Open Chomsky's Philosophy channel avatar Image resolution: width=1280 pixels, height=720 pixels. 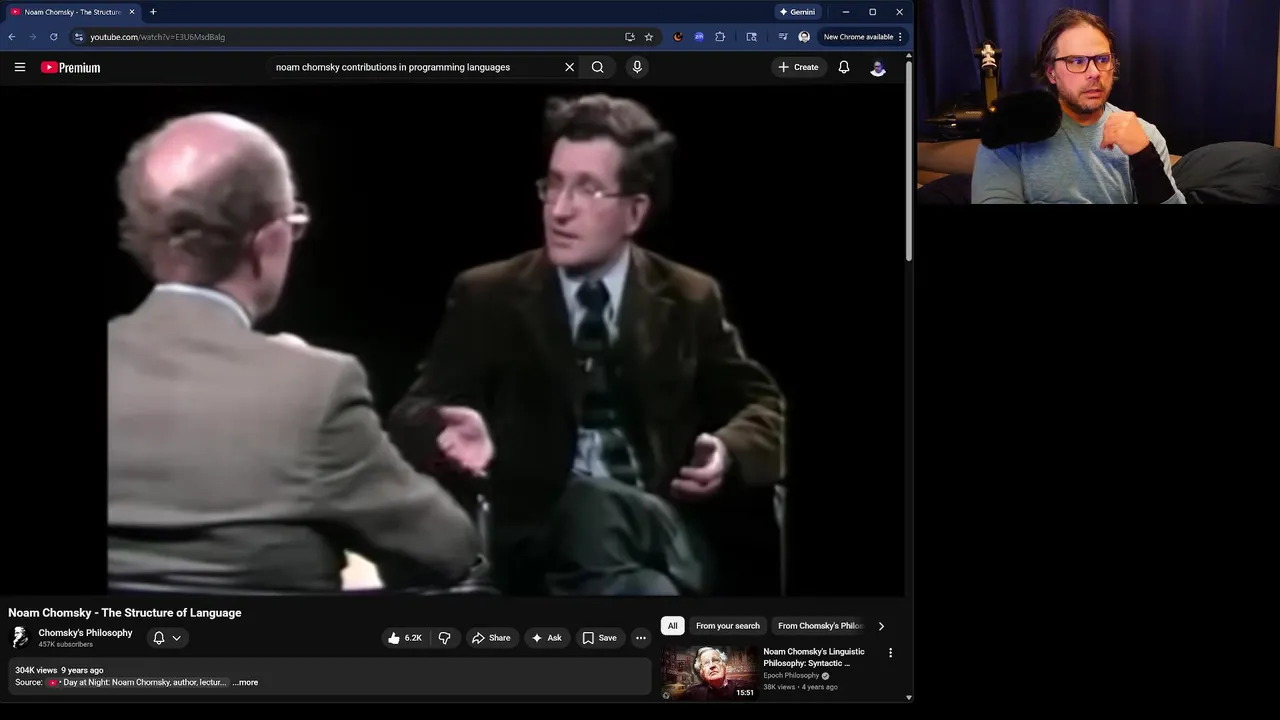(x=19, y=638)
